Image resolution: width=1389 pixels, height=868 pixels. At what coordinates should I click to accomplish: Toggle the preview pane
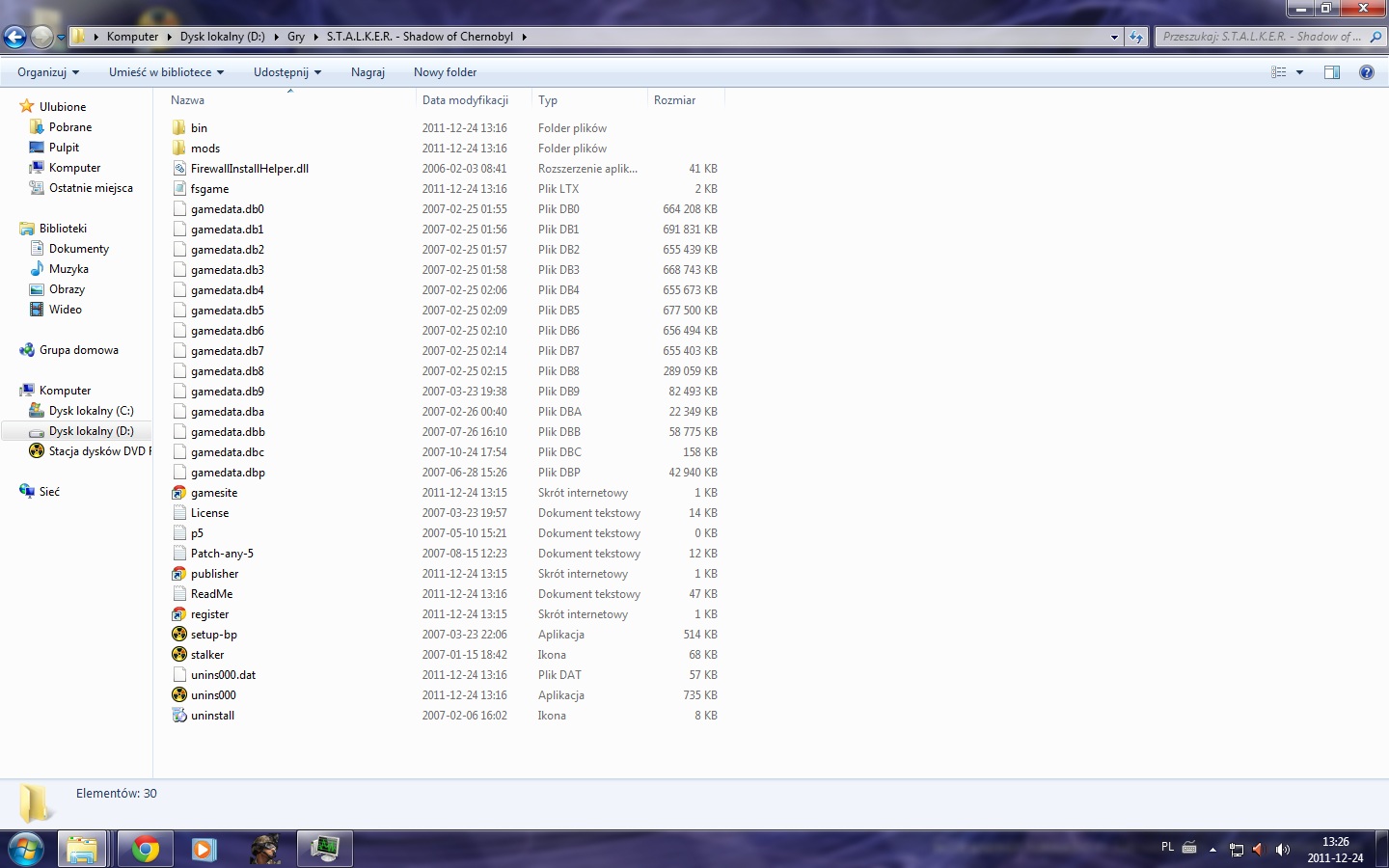pos(1332,72)
